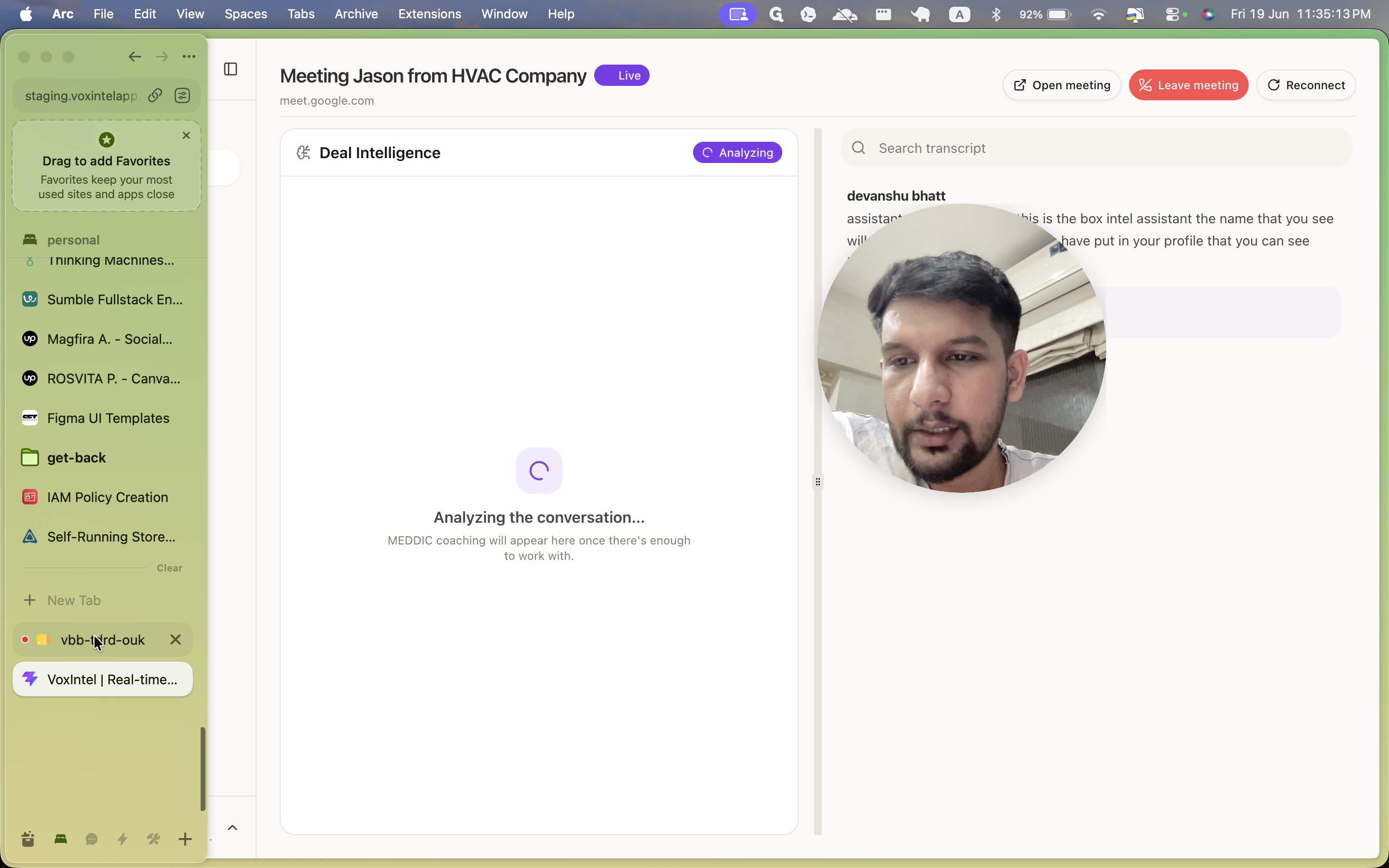Screen dimensions: 1389x868
Task: Open the Spaces menu
Action: pyautogui.click(x=245, y=14)
